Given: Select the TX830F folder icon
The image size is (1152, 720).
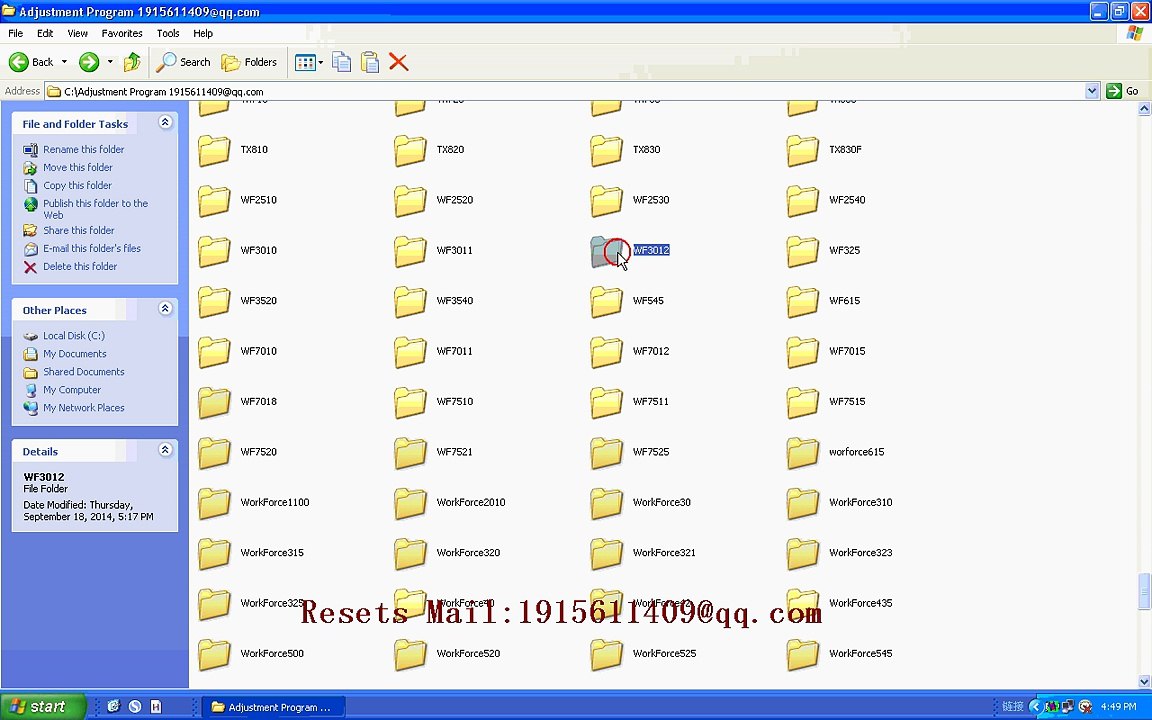Looking at the screenshot, I should (803, 150).
